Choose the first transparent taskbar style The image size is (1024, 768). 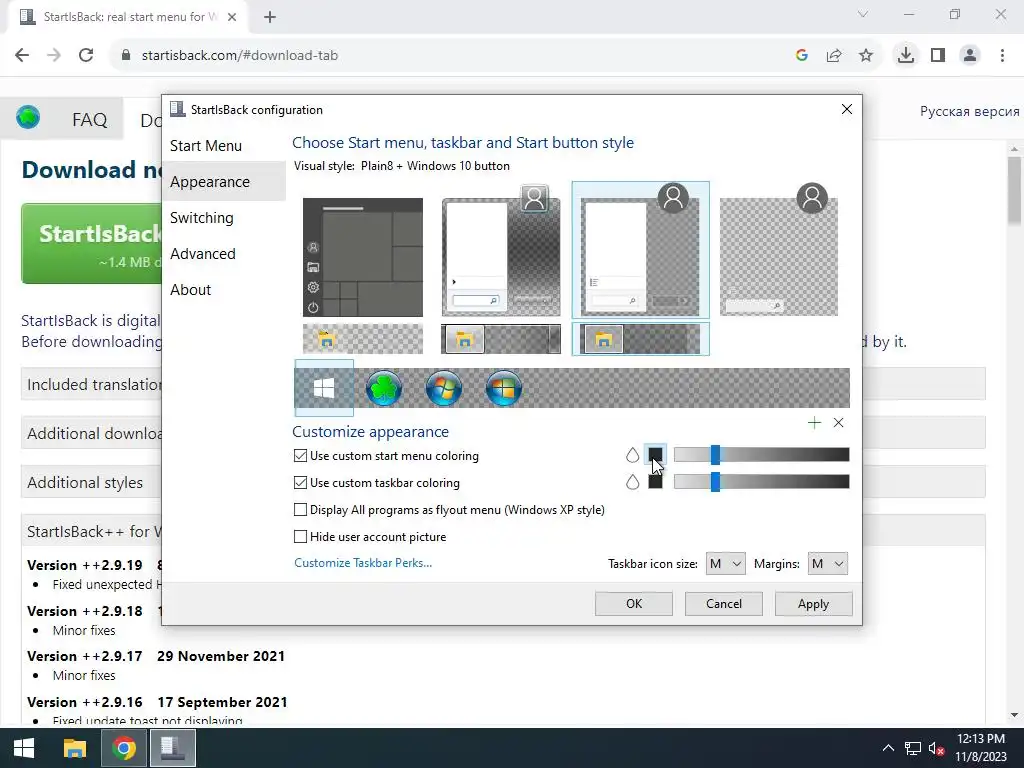pos(362,339)
